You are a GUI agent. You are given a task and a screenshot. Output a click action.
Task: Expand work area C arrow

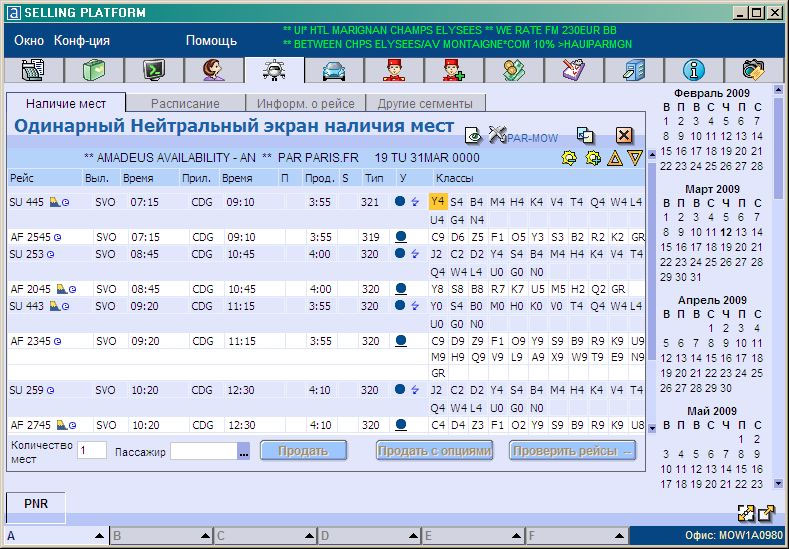tap(309, 536)
